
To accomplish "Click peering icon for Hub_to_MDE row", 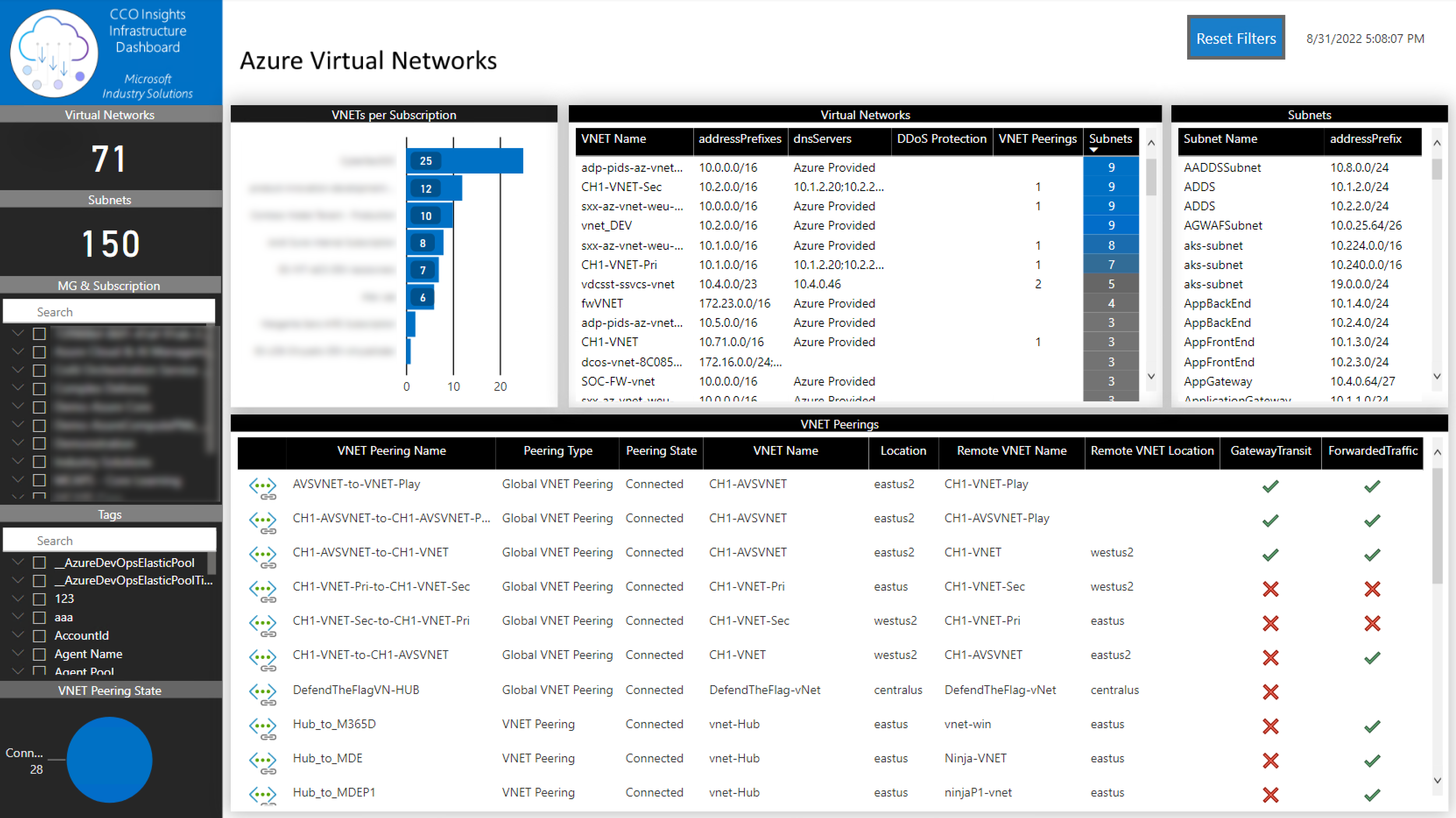I will click(263, 762).
